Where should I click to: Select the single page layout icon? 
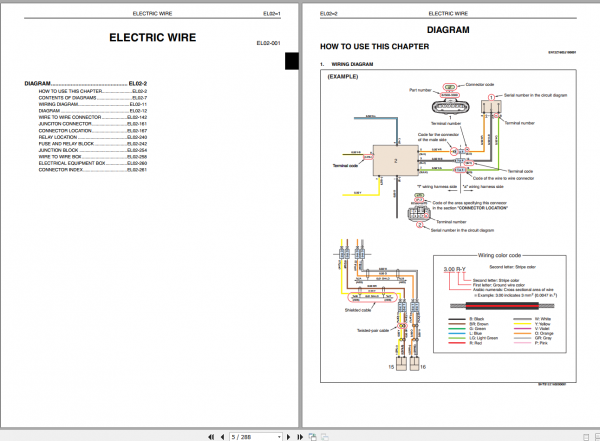pyautogui.click(x=586, y=437)
